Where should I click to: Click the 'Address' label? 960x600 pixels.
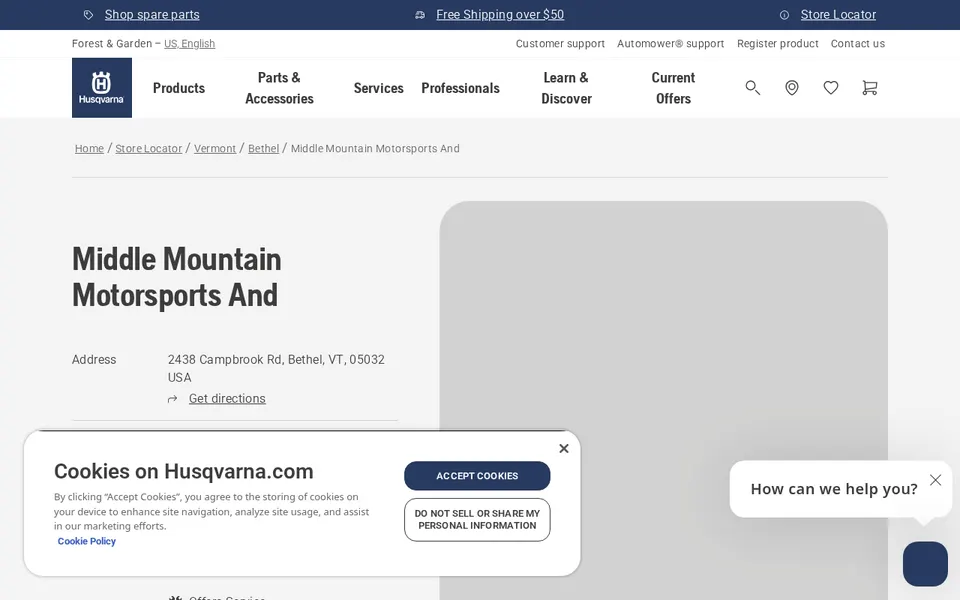pyautogui.click(x=94, y=360)
